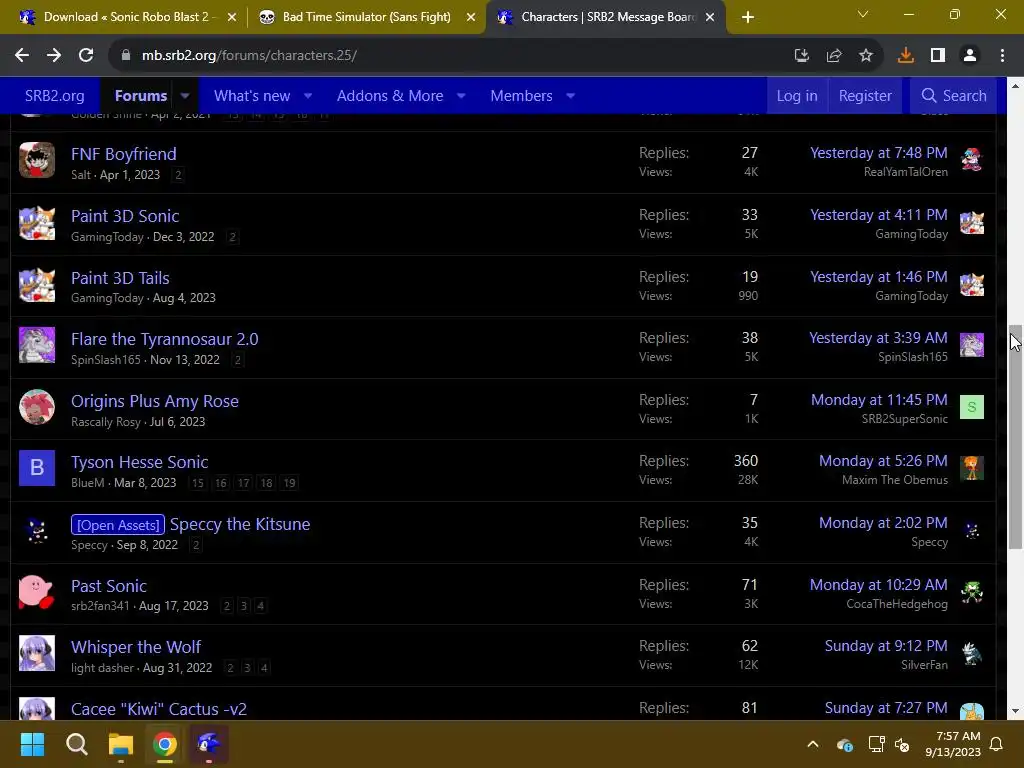Close the Characters SRB2 Message Board tab
This screenshot has height=768, width=1024.
(710, 17)
